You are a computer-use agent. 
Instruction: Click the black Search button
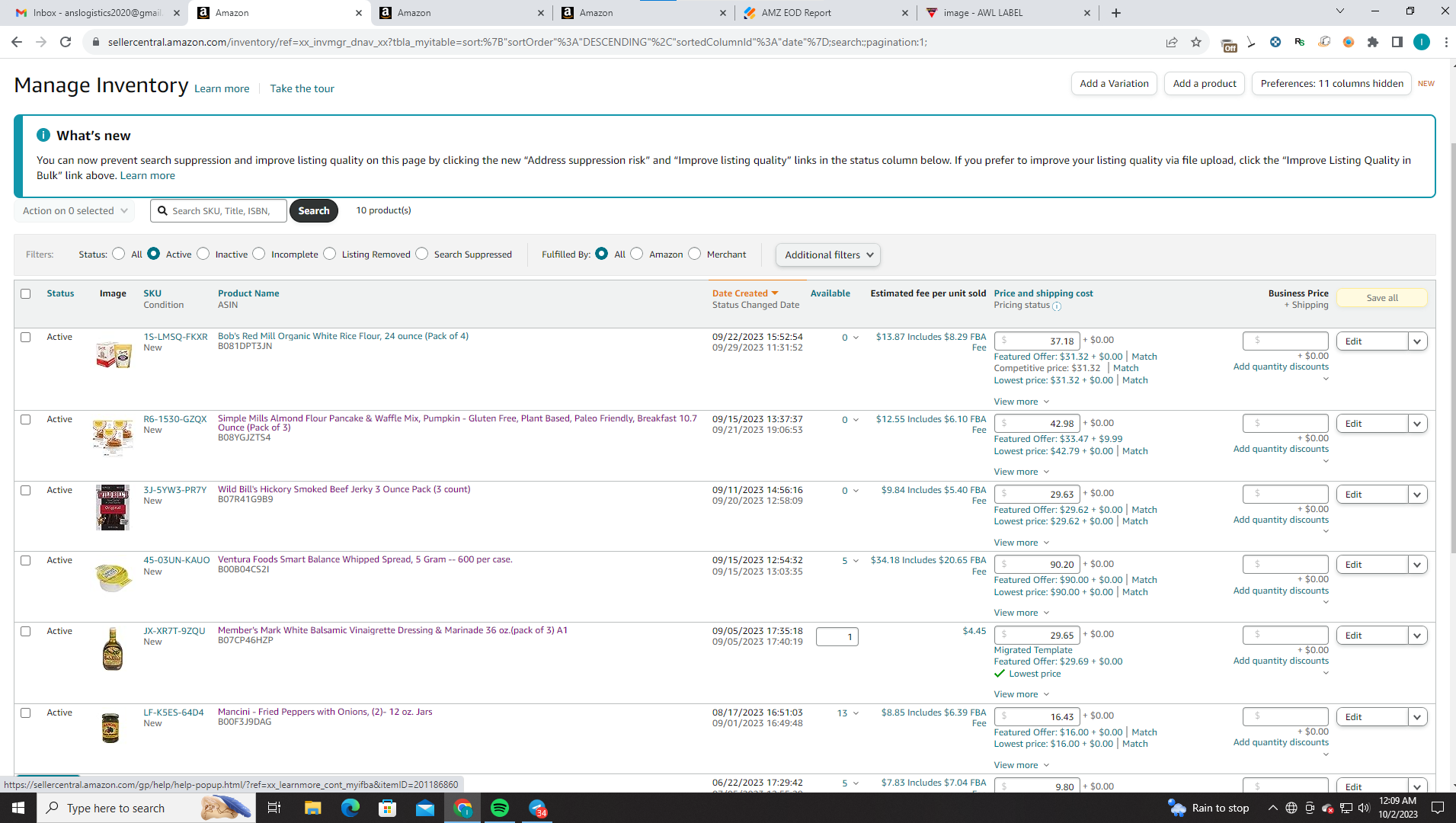pyautogui.click(x=314, y=211)
